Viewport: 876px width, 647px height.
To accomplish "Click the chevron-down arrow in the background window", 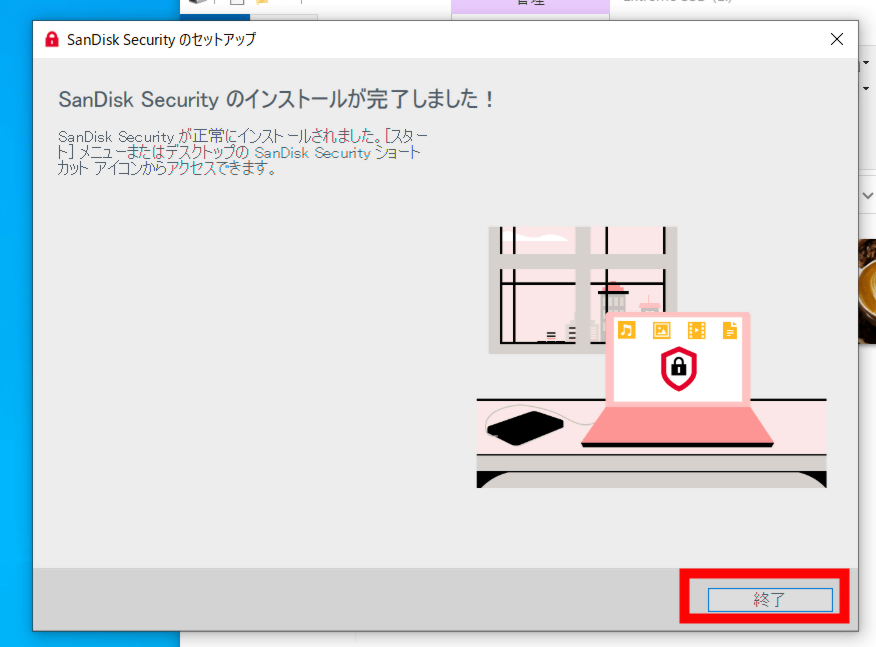I will point(868,196).
